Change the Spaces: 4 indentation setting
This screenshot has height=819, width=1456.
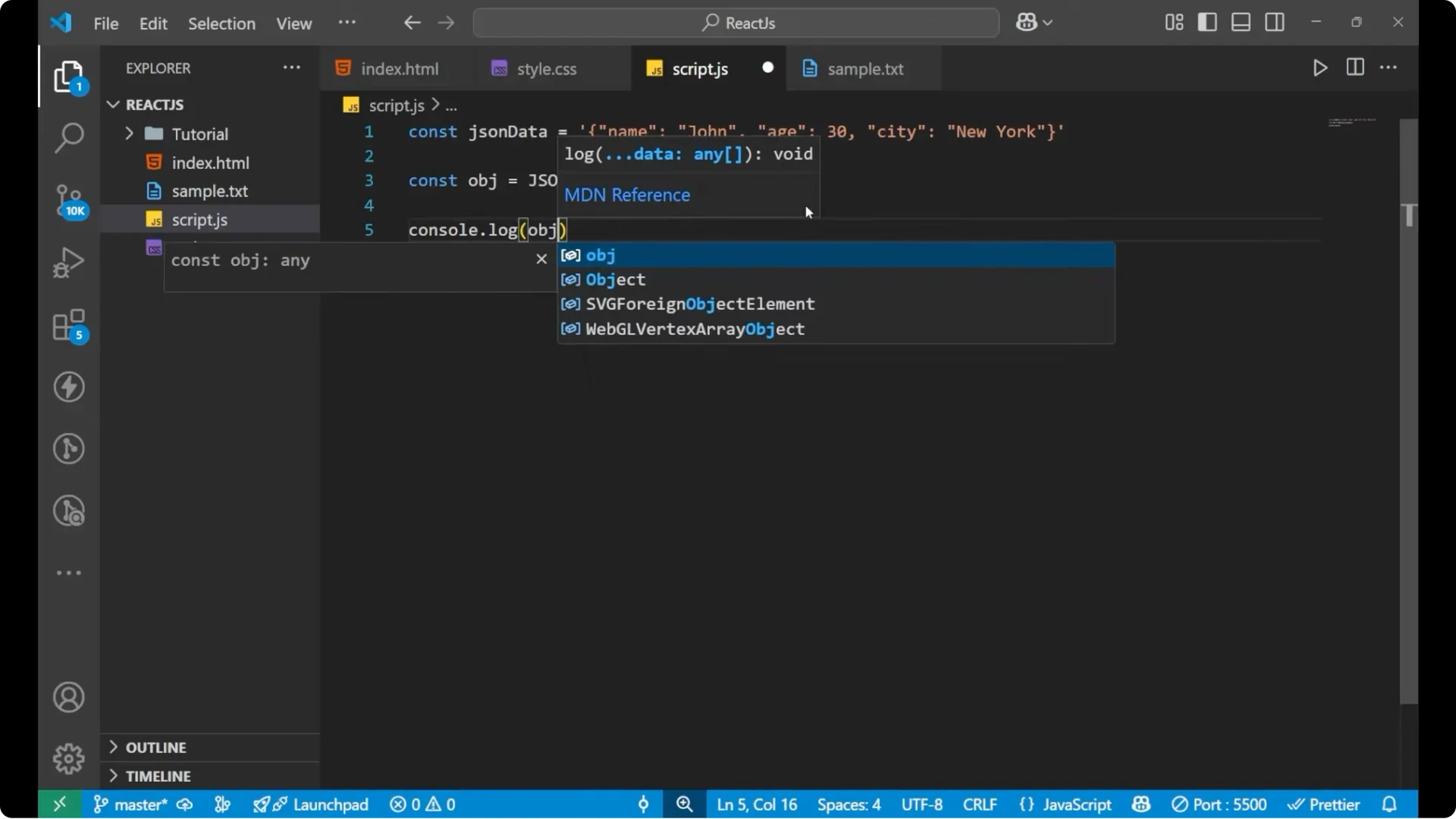(x=849, y=804)
